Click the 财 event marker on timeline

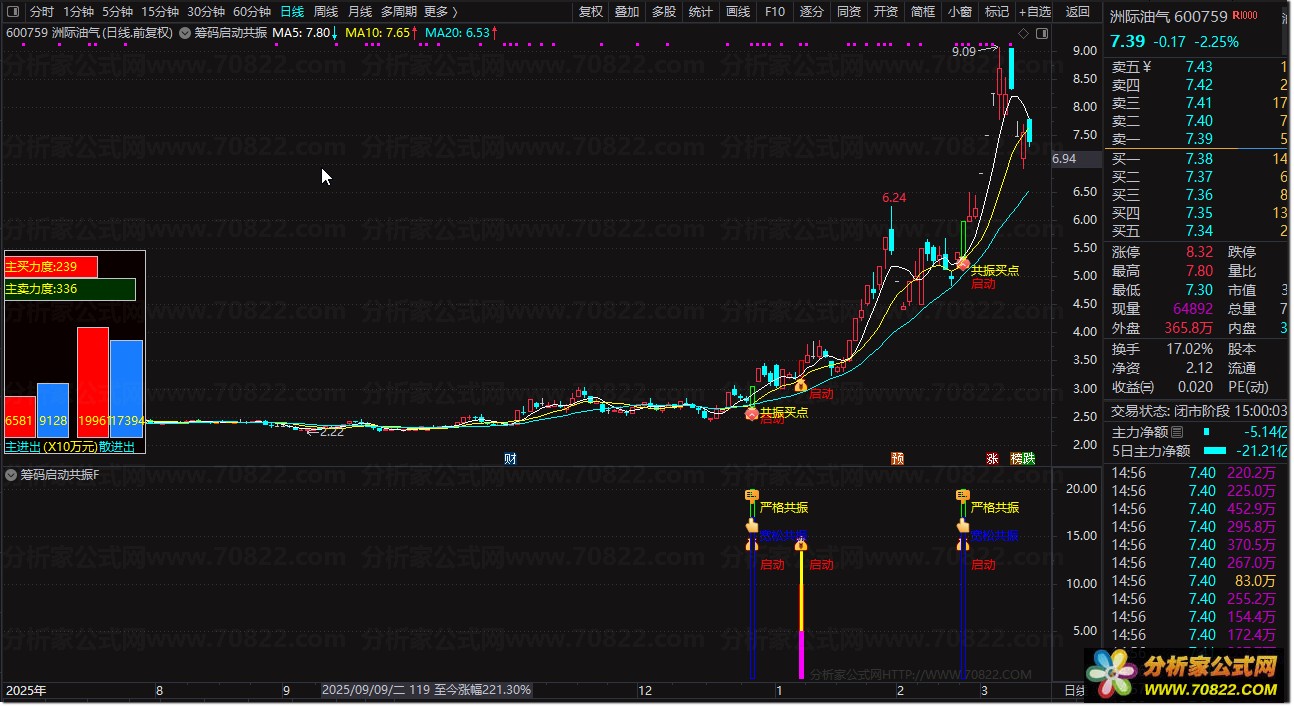pos(510,459)
